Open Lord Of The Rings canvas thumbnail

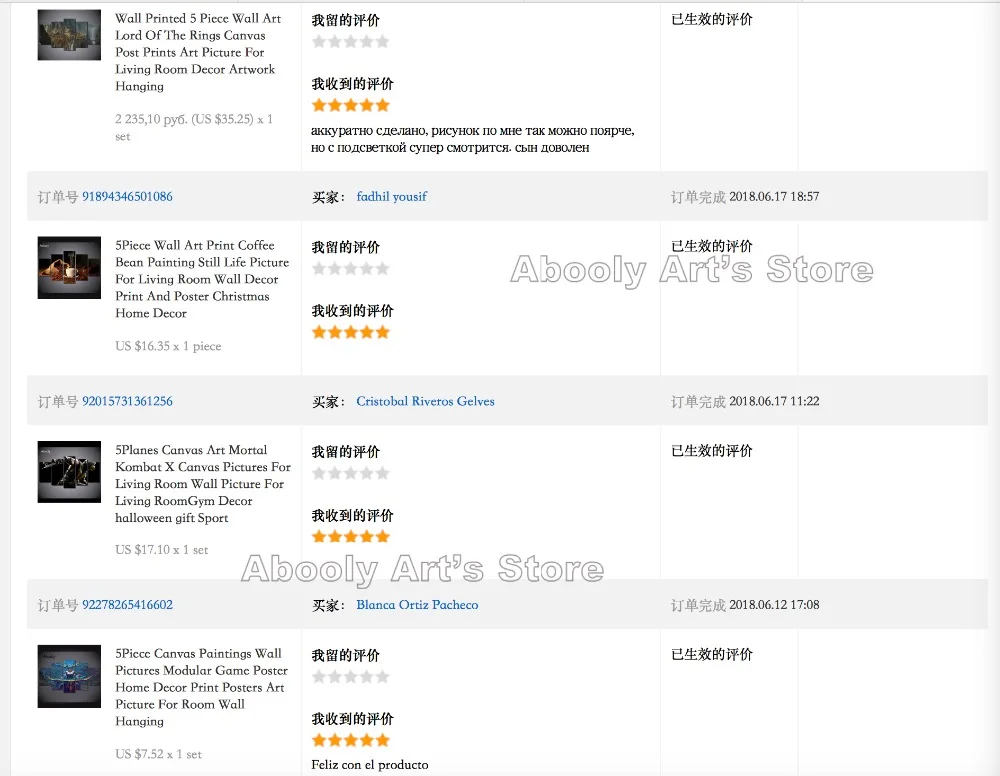69,35
